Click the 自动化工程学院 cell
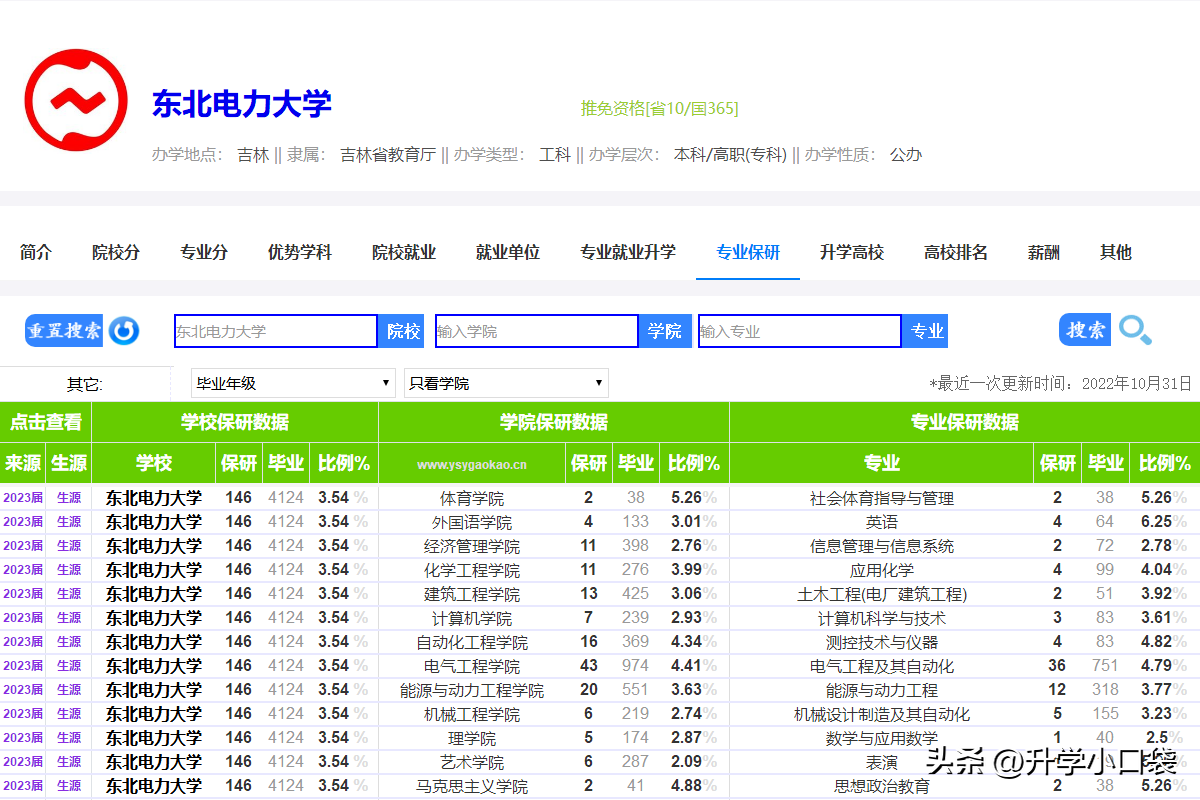The width and height of the screenshot is (1200, 800). (472, 642)
